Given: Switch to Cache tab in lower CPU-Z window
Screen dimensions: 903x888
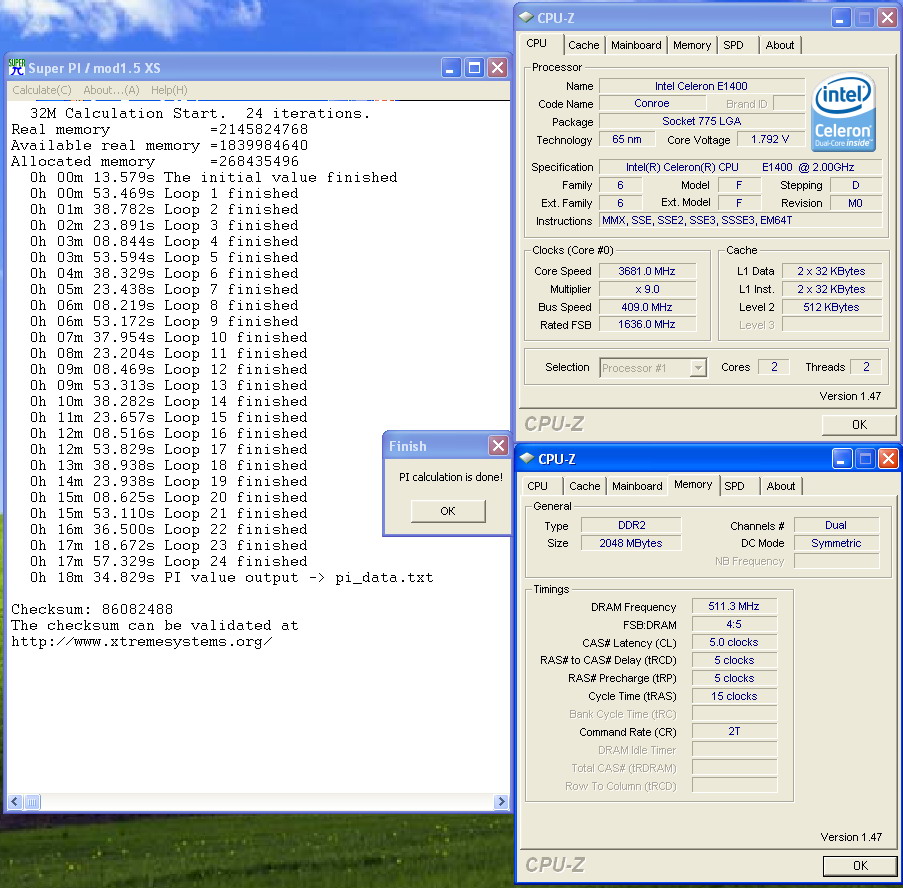Looking at the screenshot, I should pyautogui.click(x=585, y=486).
